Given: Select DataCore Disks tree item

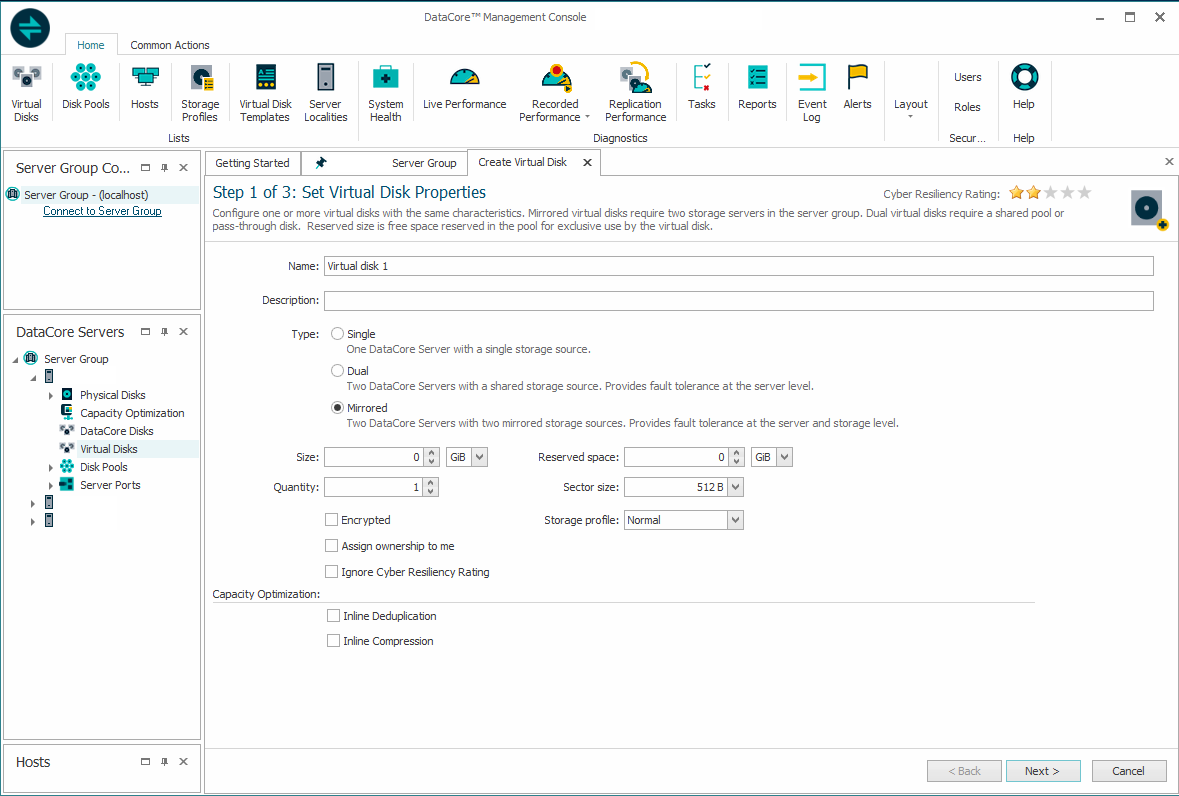Looking at the screenshot, I should point(117,431).
